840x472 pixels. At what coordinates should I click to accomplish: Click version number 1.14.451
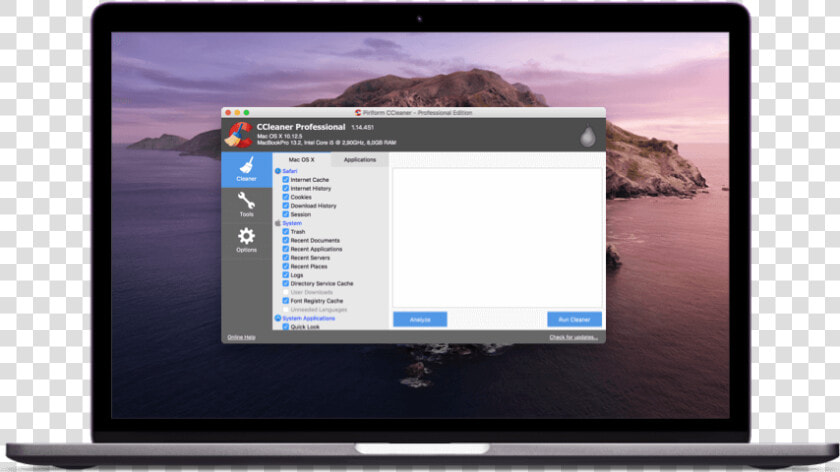coord(363,128)
